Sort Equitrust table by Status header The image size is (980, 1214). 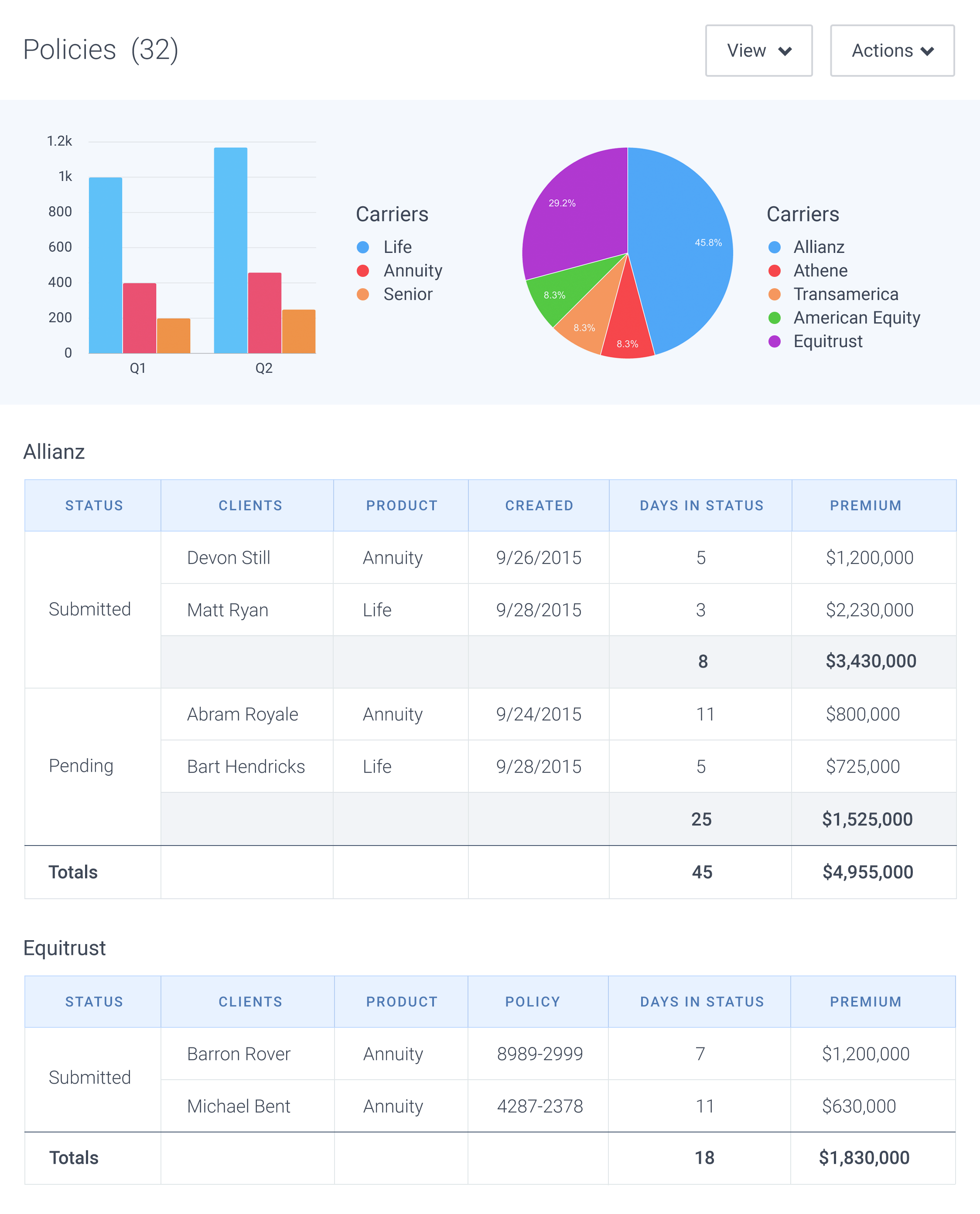tap(94, 1002)
